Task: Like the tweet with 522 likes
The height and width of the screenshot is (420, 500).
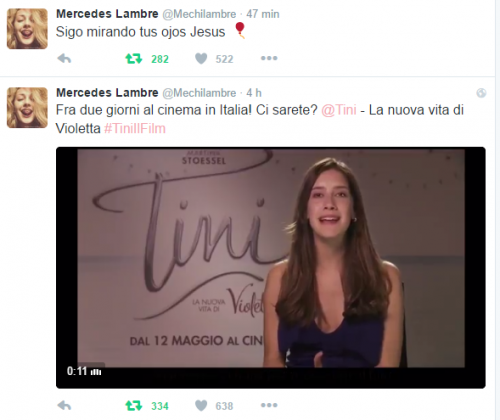Action: coord(201,59)
